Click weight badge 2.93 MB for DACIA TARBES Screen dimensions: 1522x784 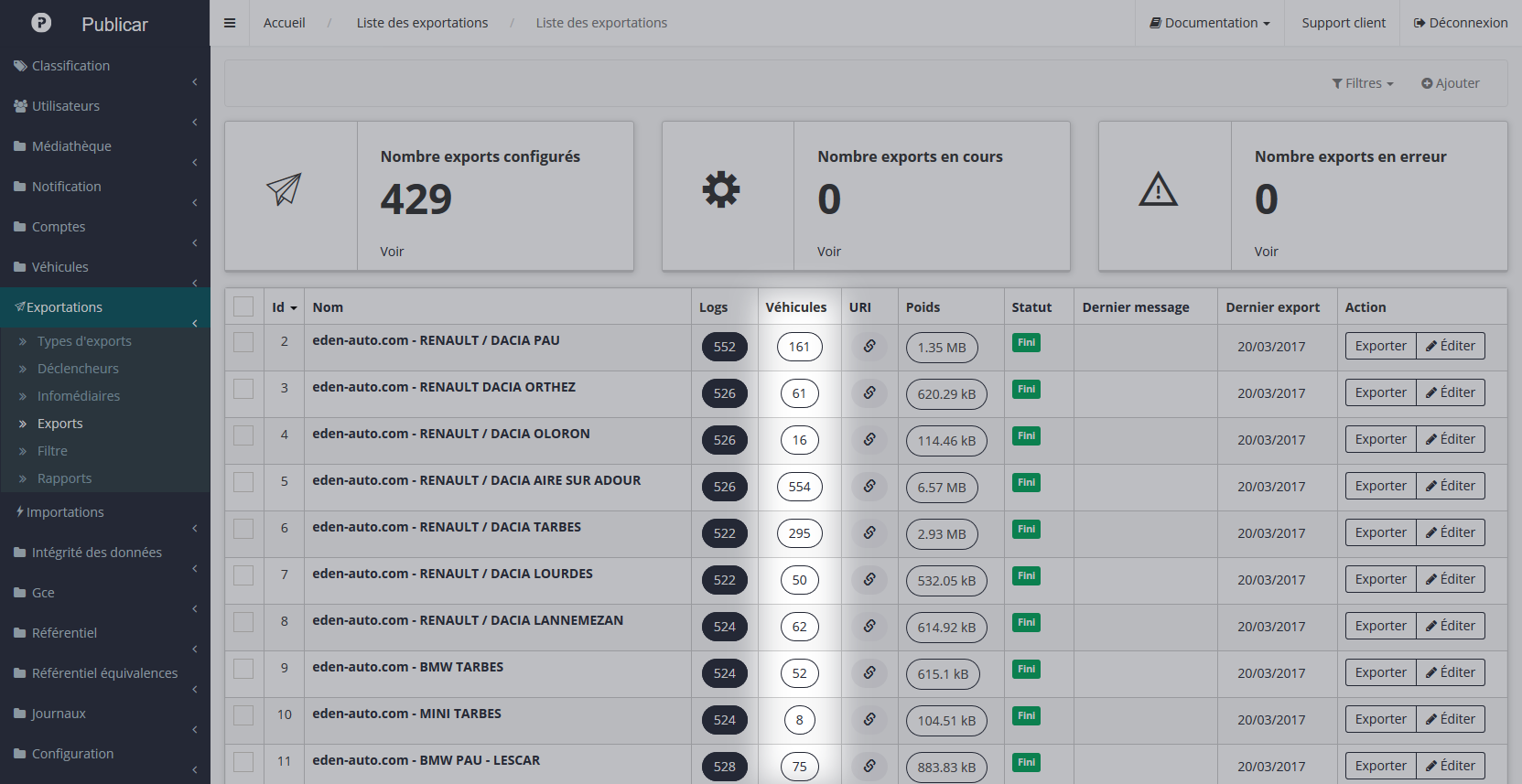click(x=942, y=534)
